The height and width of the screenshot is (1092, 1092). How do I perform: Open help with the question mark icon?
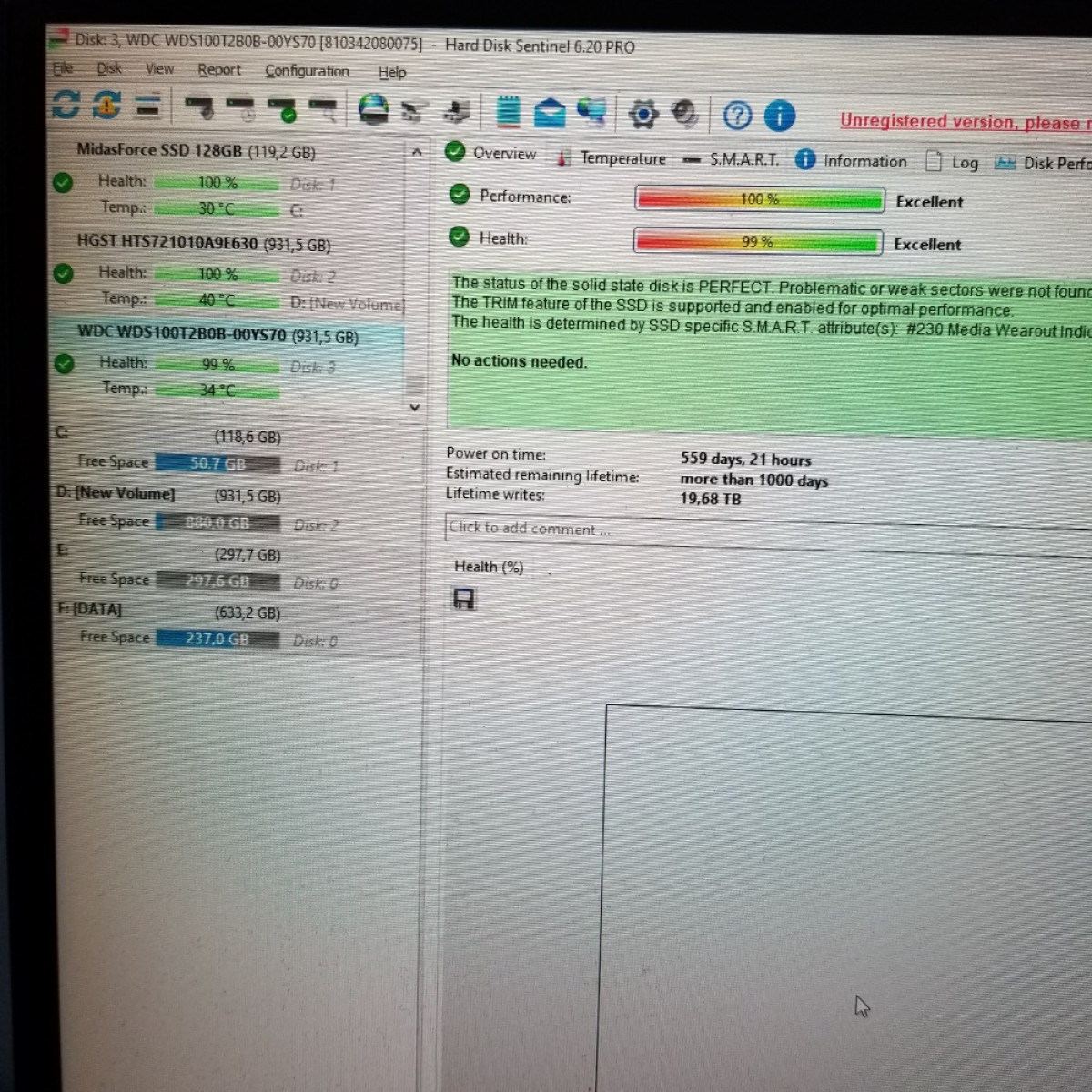coord(737,116)
